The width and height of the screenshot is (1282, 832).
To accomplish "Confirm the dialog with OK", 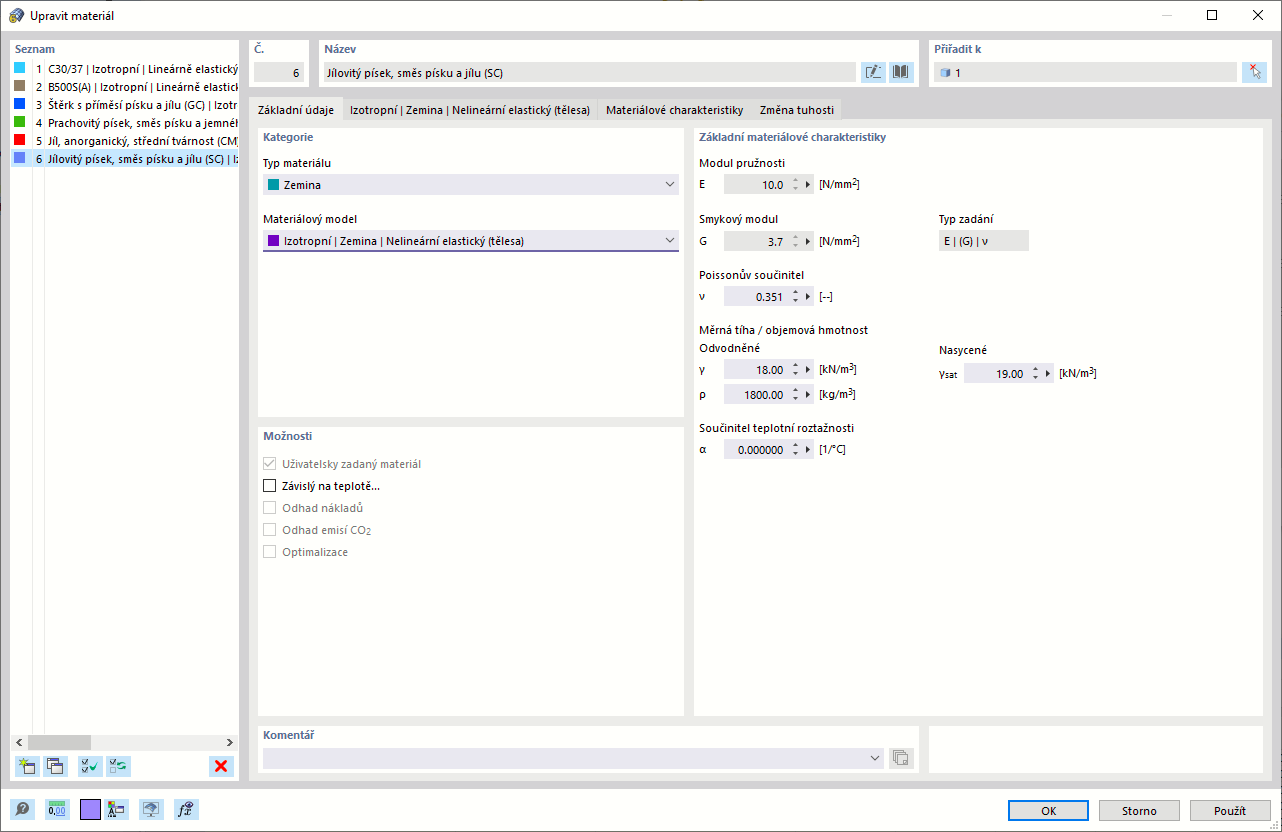I will pyautogui.click(x=1048, y=810).
